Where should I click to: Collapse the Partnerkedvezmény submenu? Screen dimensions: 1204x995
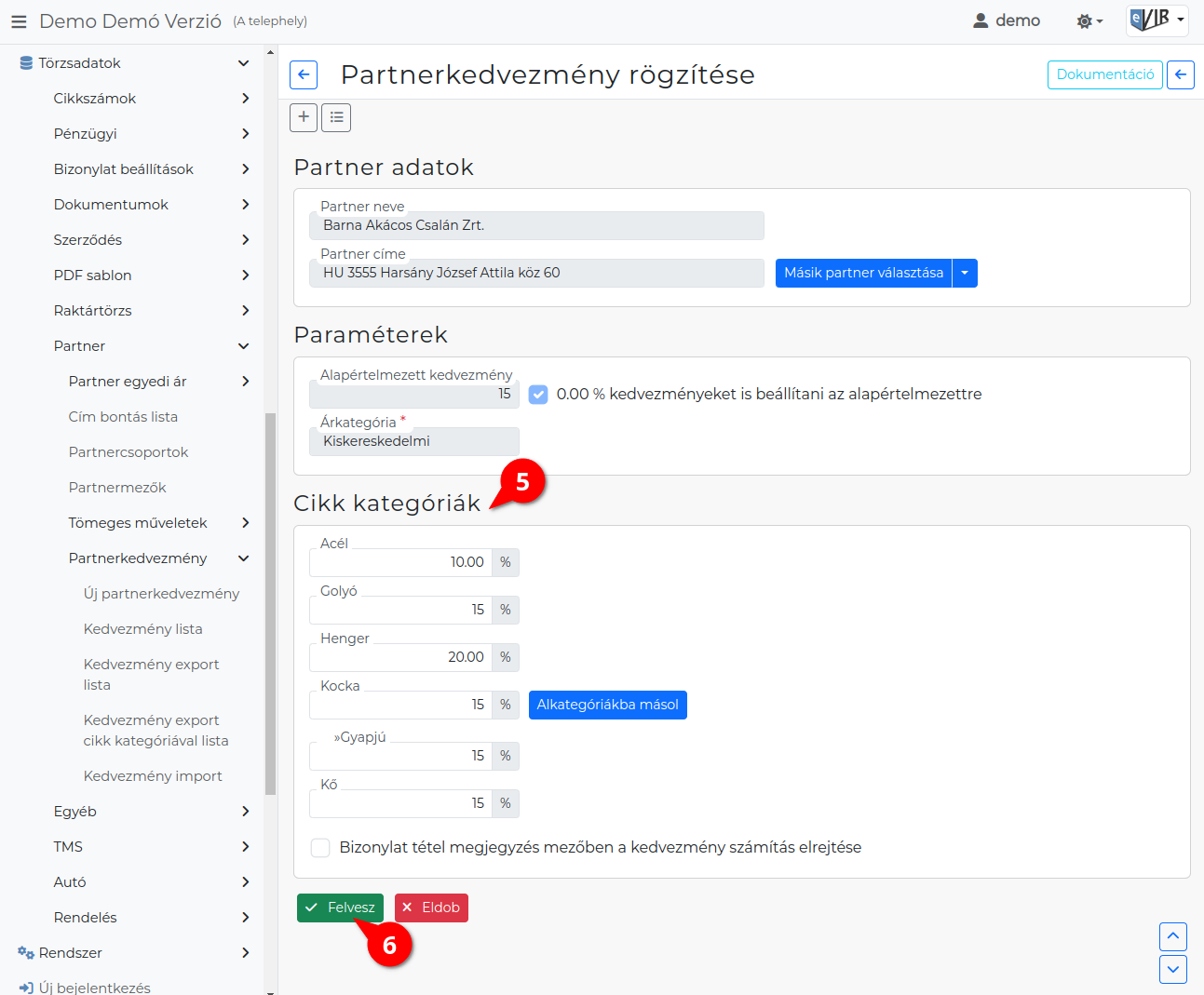pos(244,558)
